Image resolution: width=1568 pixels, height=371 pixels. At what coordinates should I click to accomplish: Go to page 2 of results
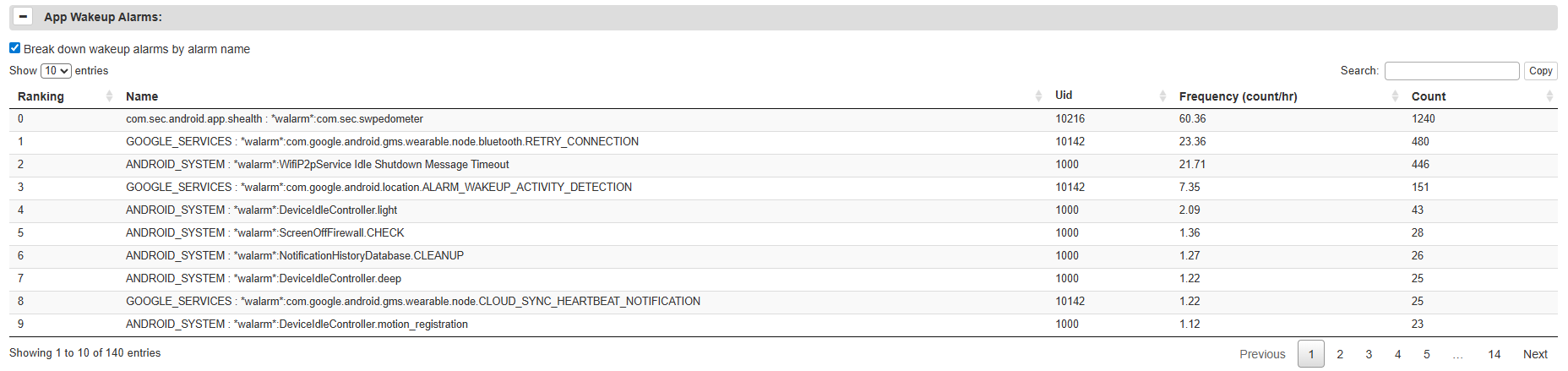[1340, 354]
